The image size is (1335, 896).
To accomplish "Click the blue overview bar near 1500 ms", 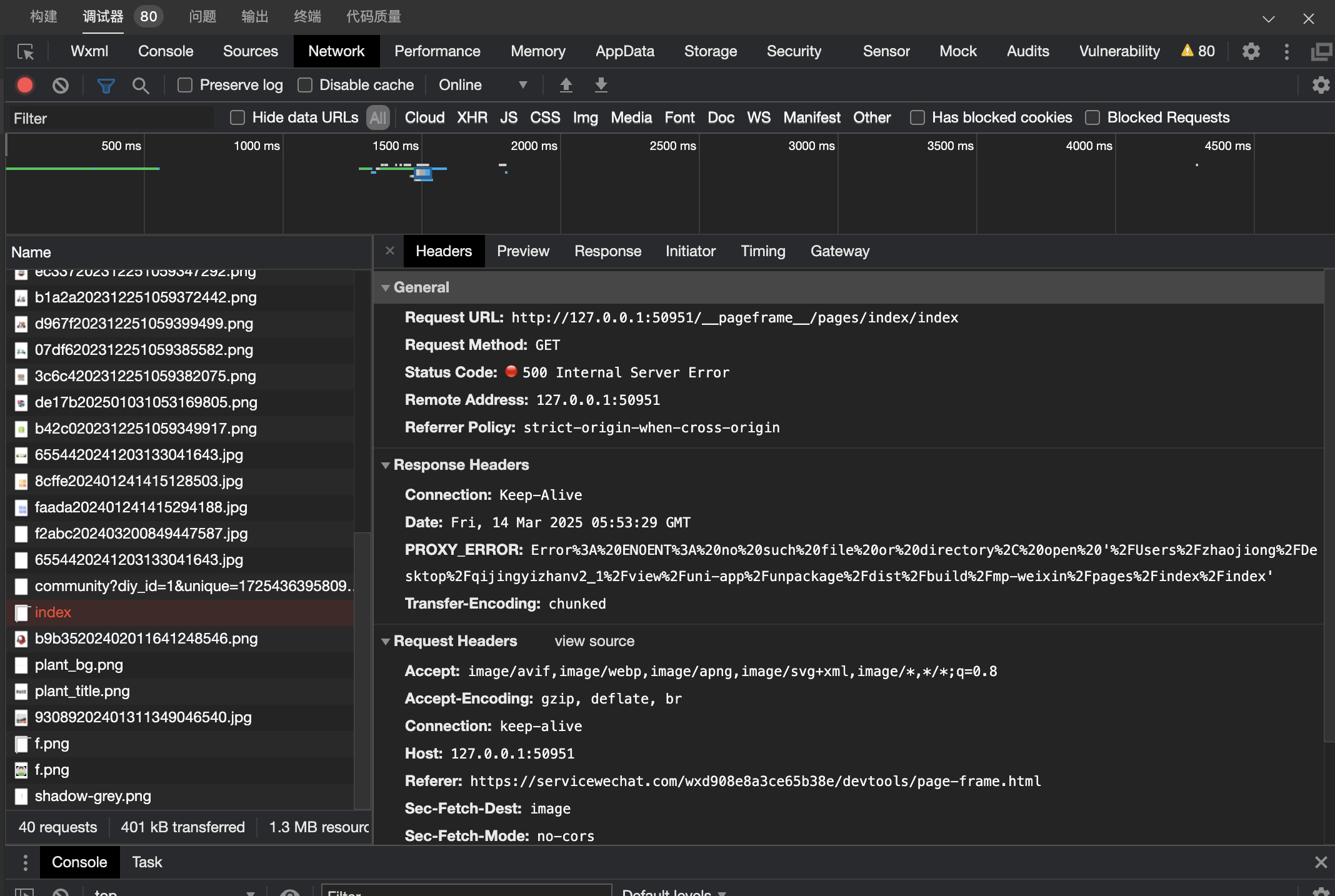I will [424, 173].
